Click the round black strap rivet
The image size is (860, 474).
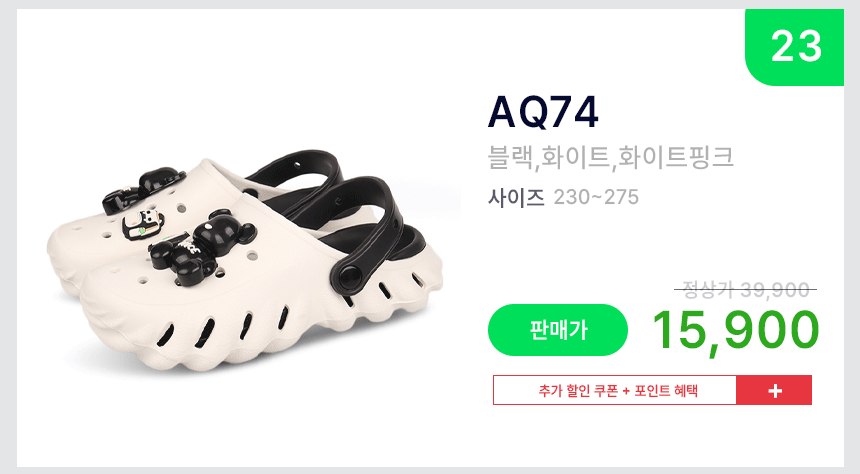pyautogui.click(x=350, y=275)
